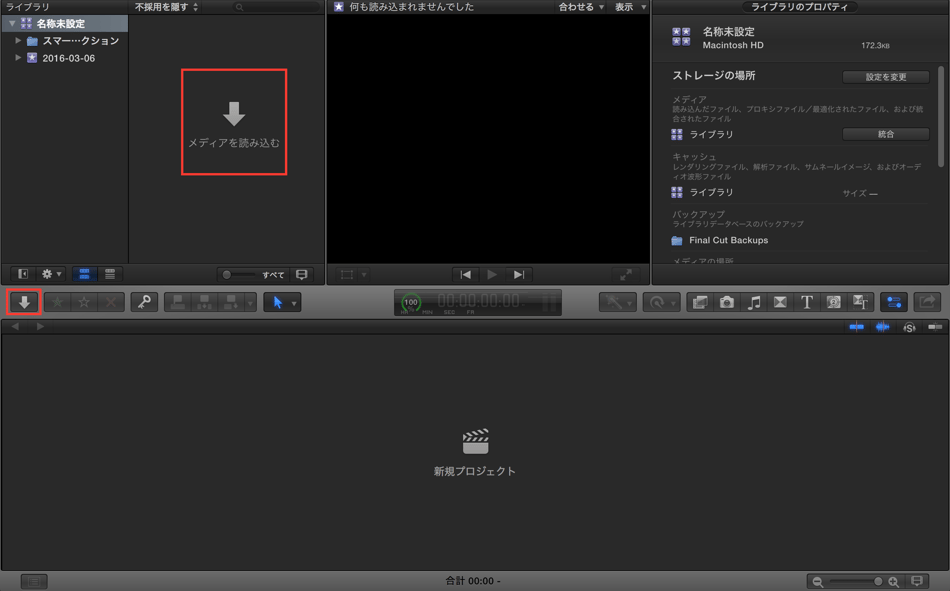Click the viewer play button
950x591 pixels.
click(x=492, y=274)
